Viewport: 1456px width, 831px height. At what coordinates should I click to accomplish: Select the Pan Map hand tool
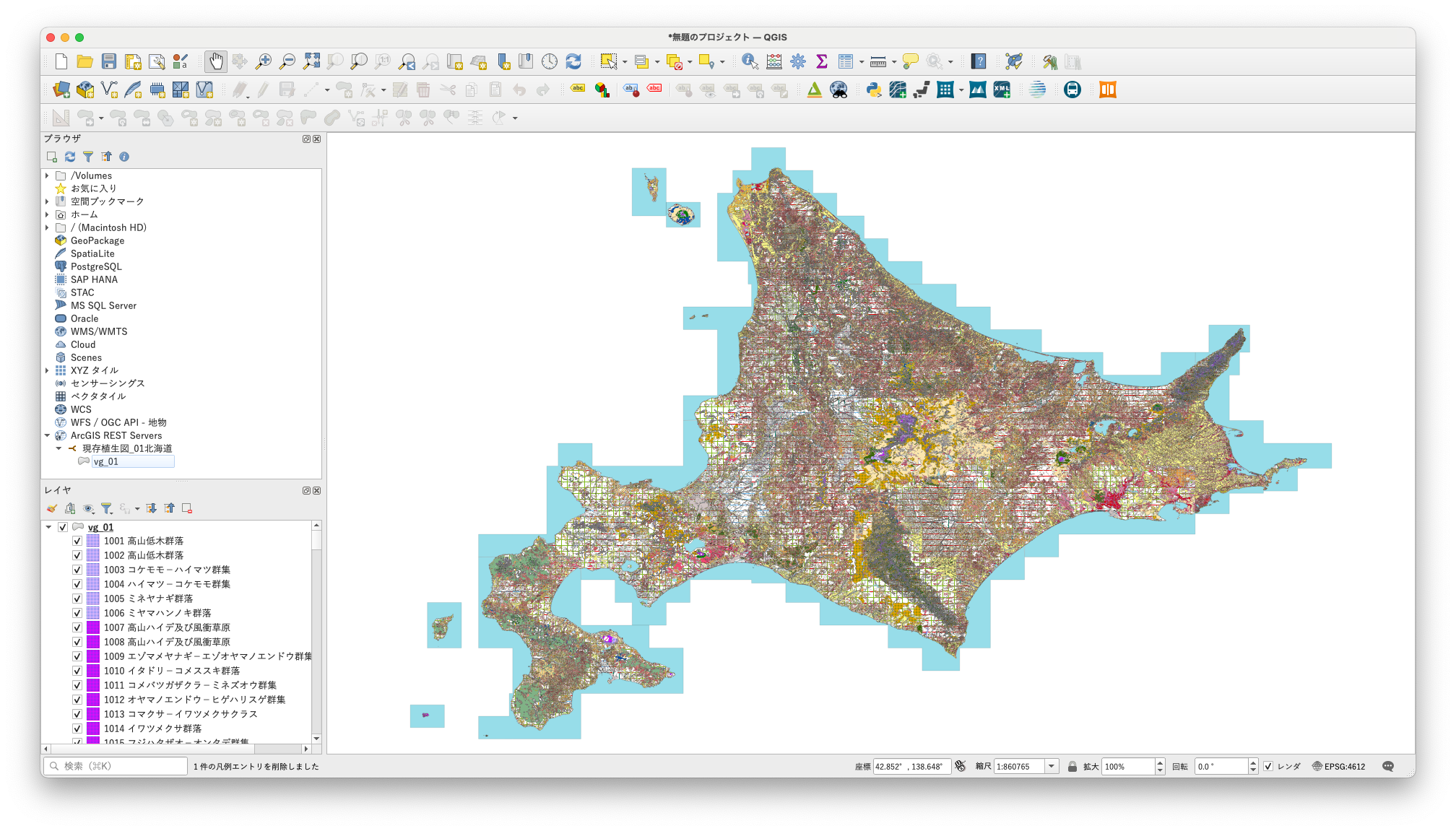[215, 61]
